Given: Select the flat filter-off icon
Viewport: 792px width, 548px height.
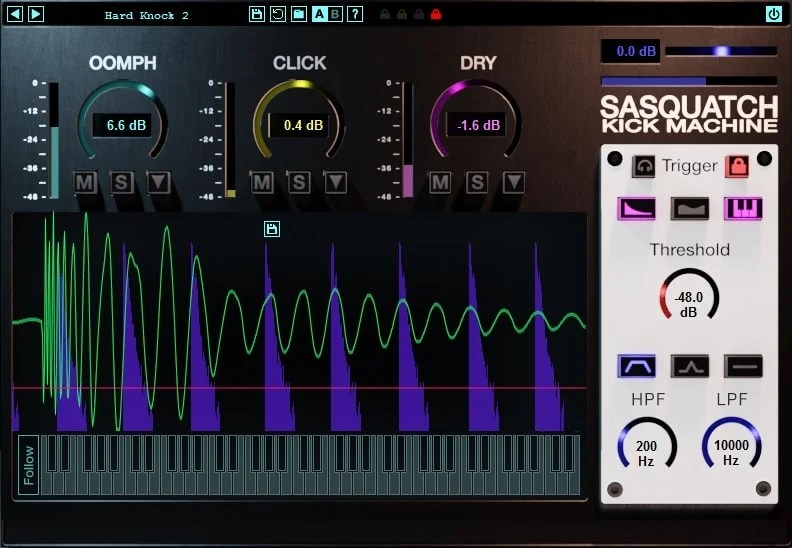Looking at the screenshot, I should tap(742, 366).
